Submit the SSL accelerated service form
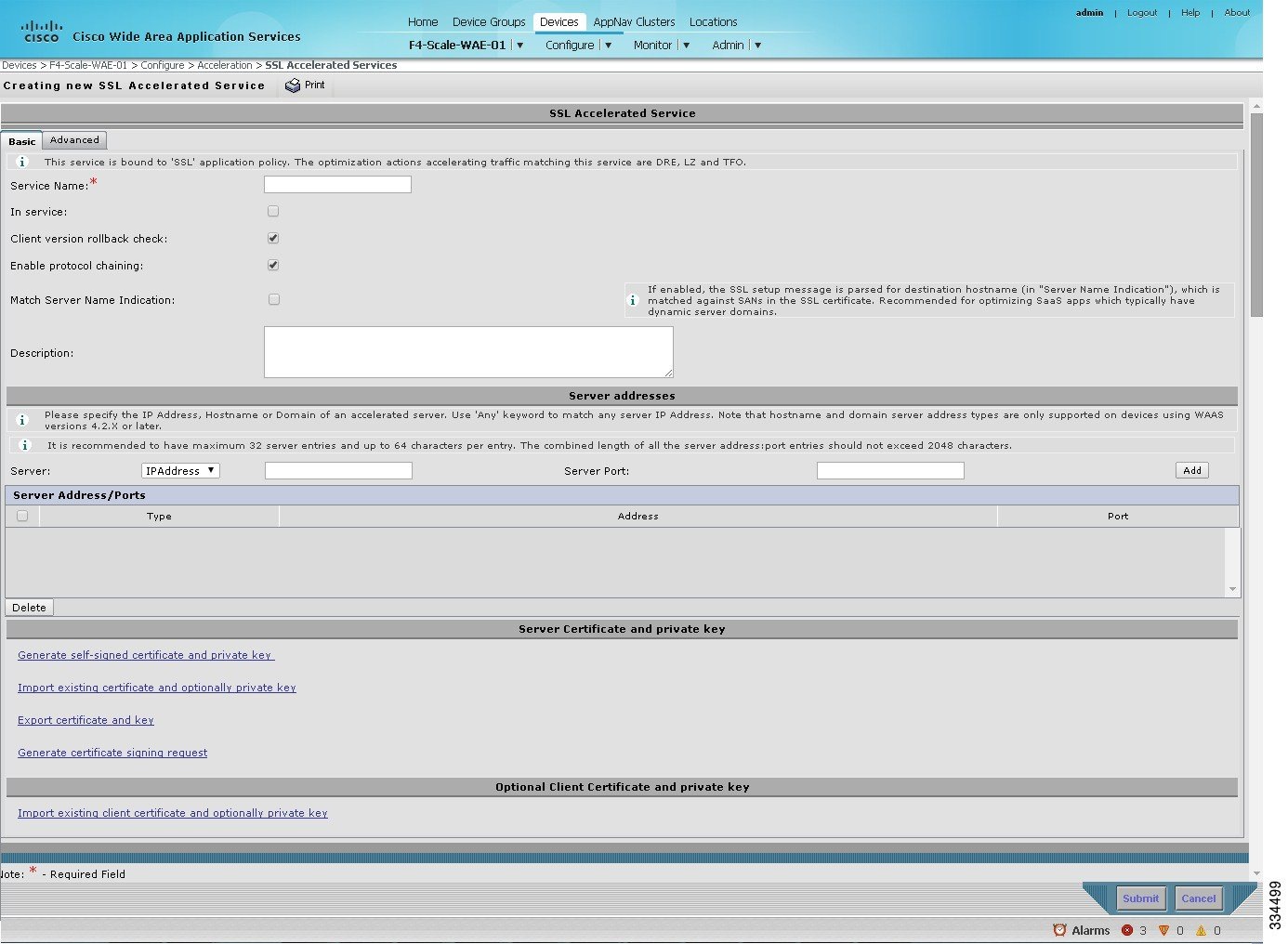 click(x=1140, y=898)
